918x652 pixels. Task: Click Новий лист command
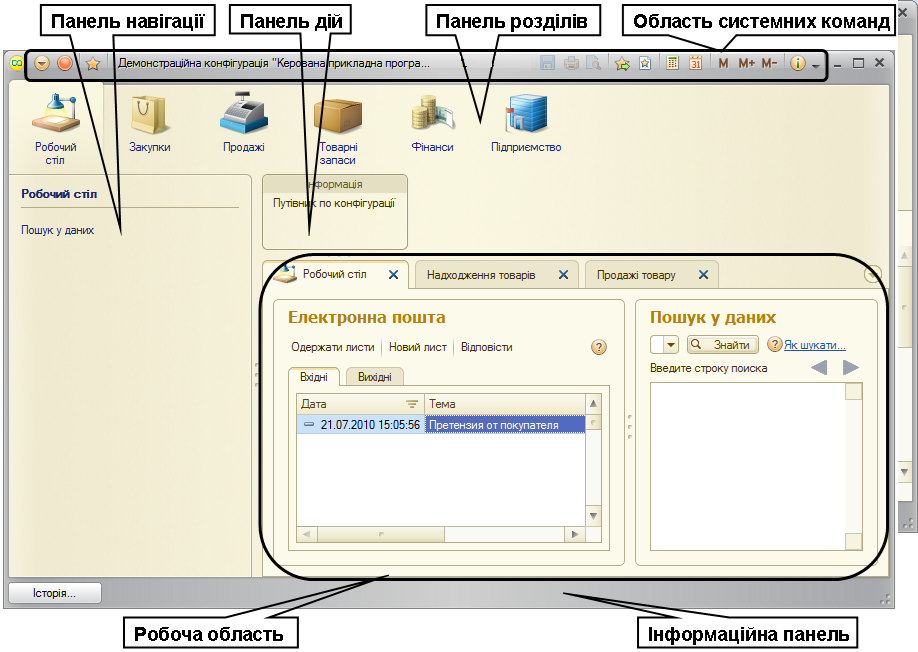[417, 347]
